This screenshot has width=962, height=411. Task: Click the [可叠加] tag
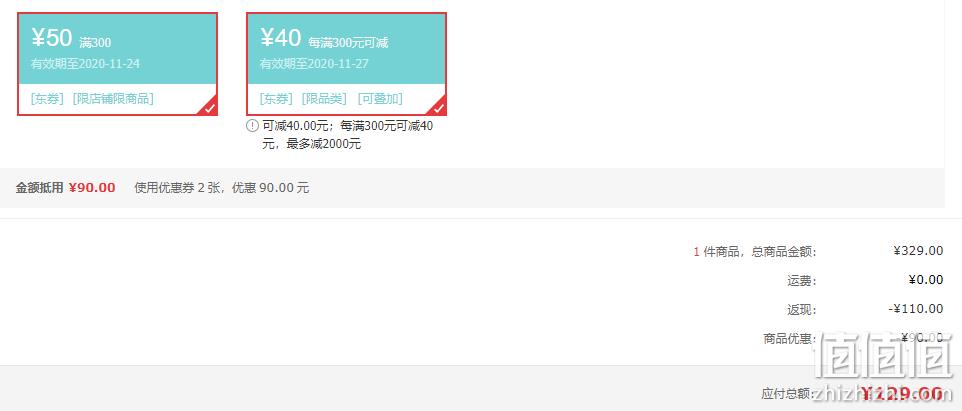click(380, 99)
